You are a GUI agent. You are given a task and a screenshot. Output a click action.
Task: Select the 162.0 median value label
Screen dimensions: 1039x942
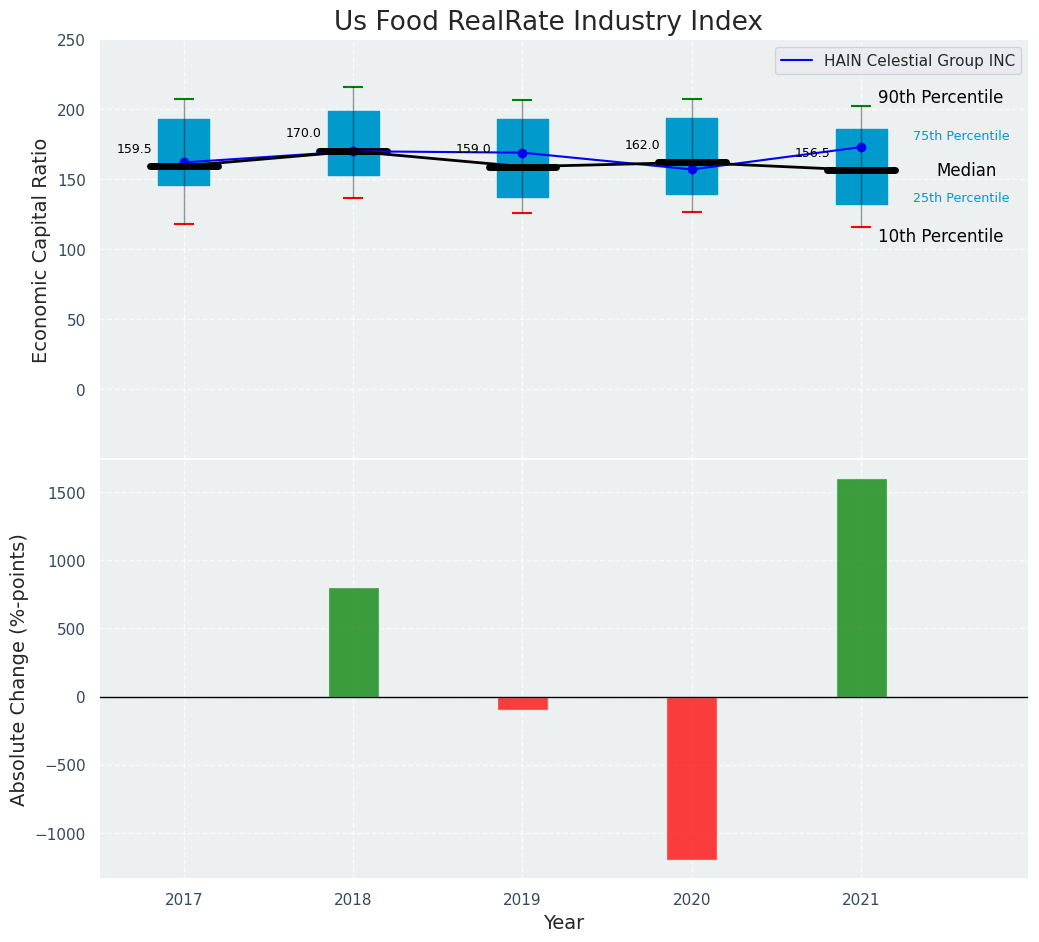(x=642, y=145)
